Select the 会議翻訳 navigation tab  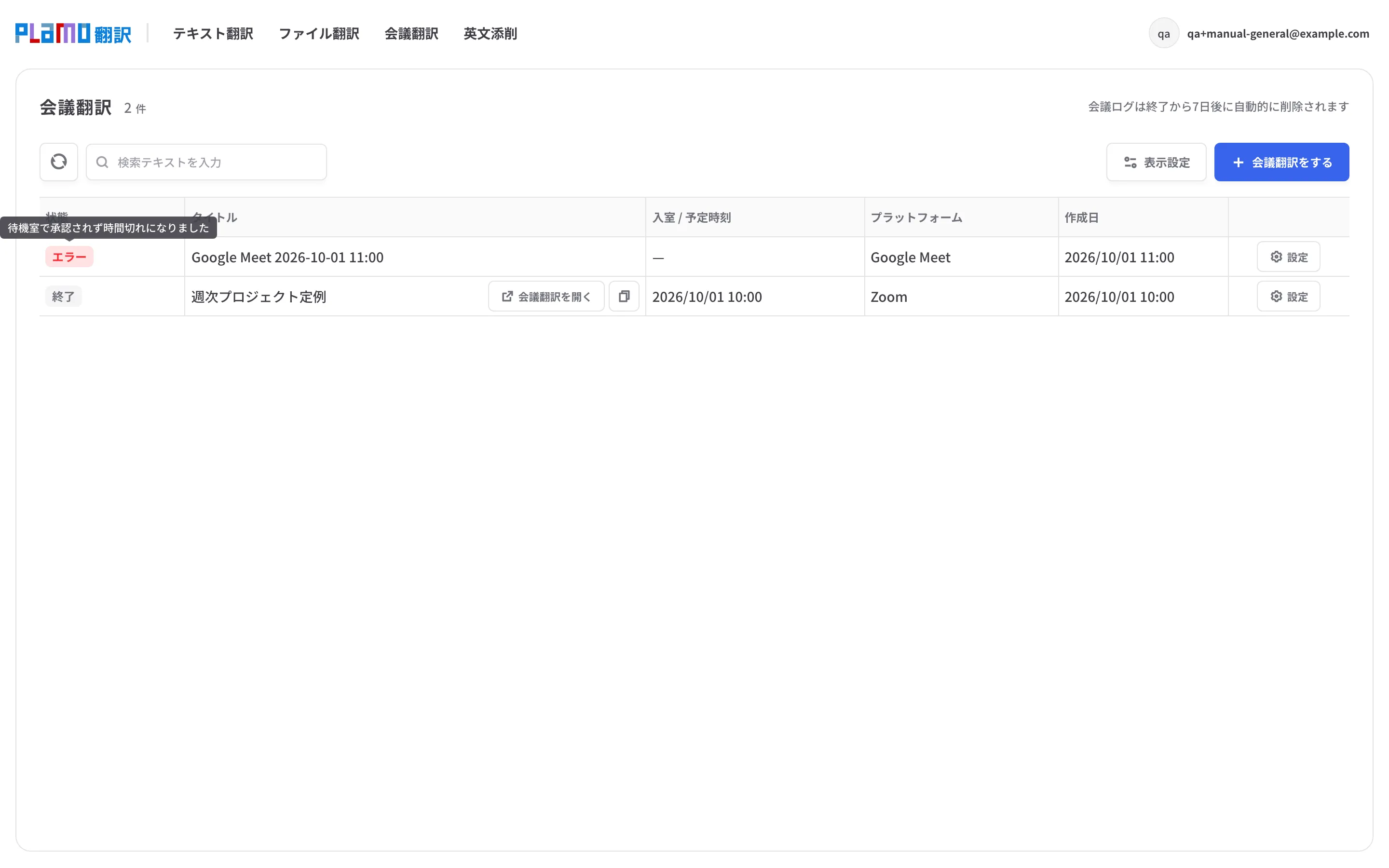(x=411, y=33)
